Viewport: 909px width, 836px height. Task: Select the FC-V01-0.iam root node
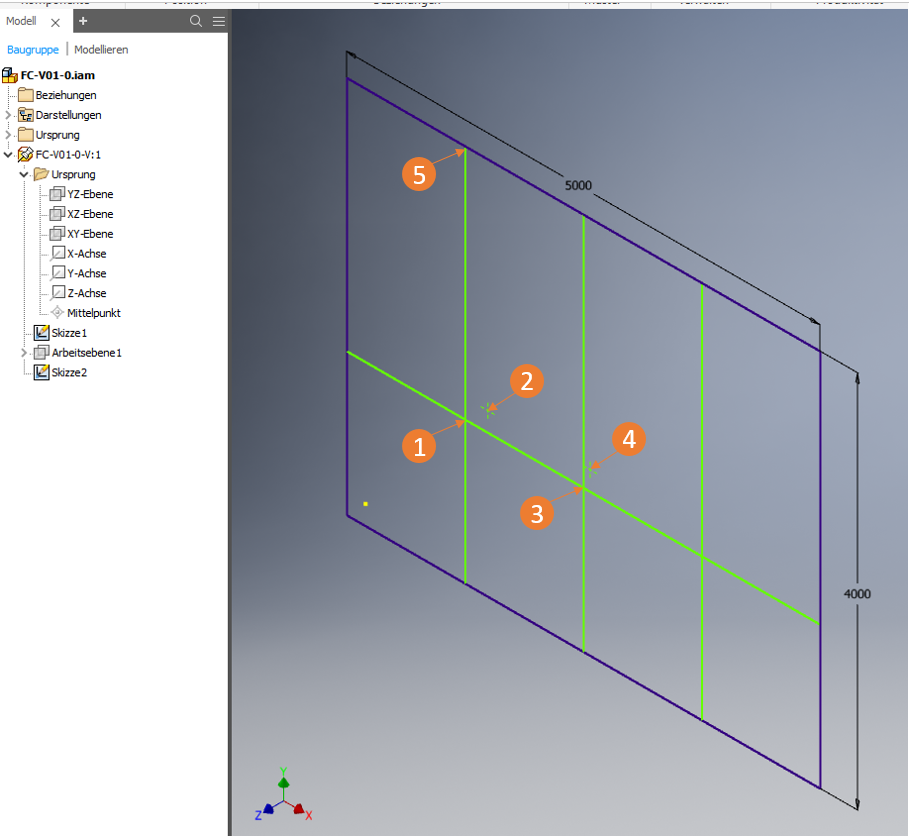(57, 75)
